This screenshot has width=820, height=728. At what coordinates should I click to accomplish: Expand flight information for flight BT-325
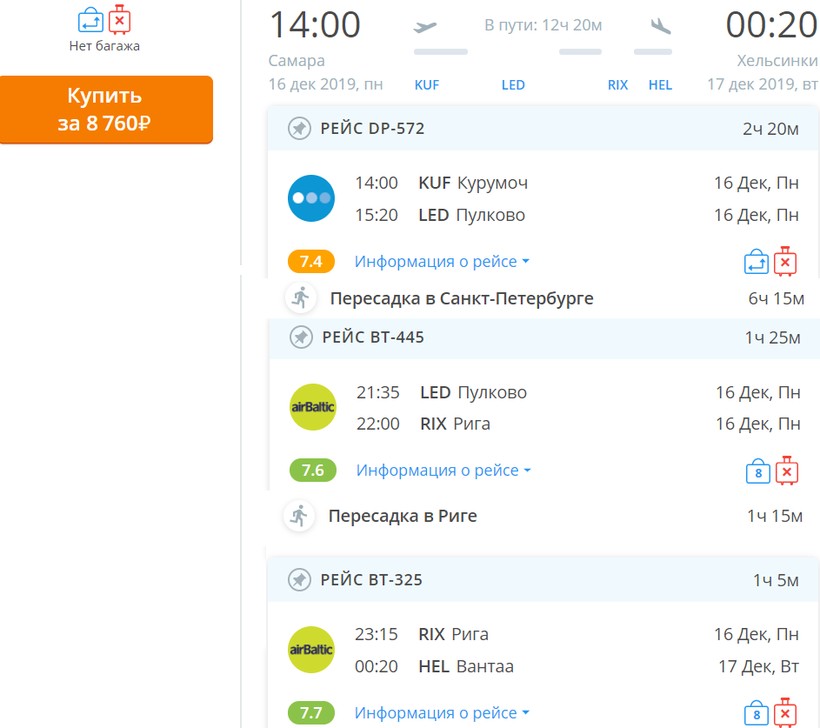click(x=441, y=713)
